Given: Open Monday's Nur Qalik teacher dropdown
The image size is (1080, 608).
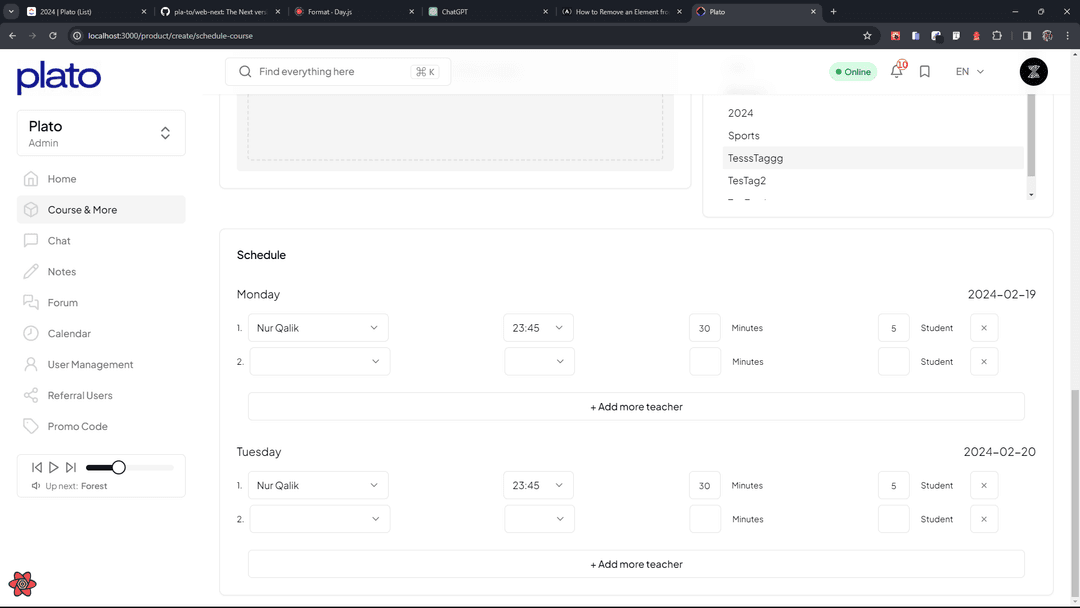Looking at the screenshot, I should pos(318,328).
